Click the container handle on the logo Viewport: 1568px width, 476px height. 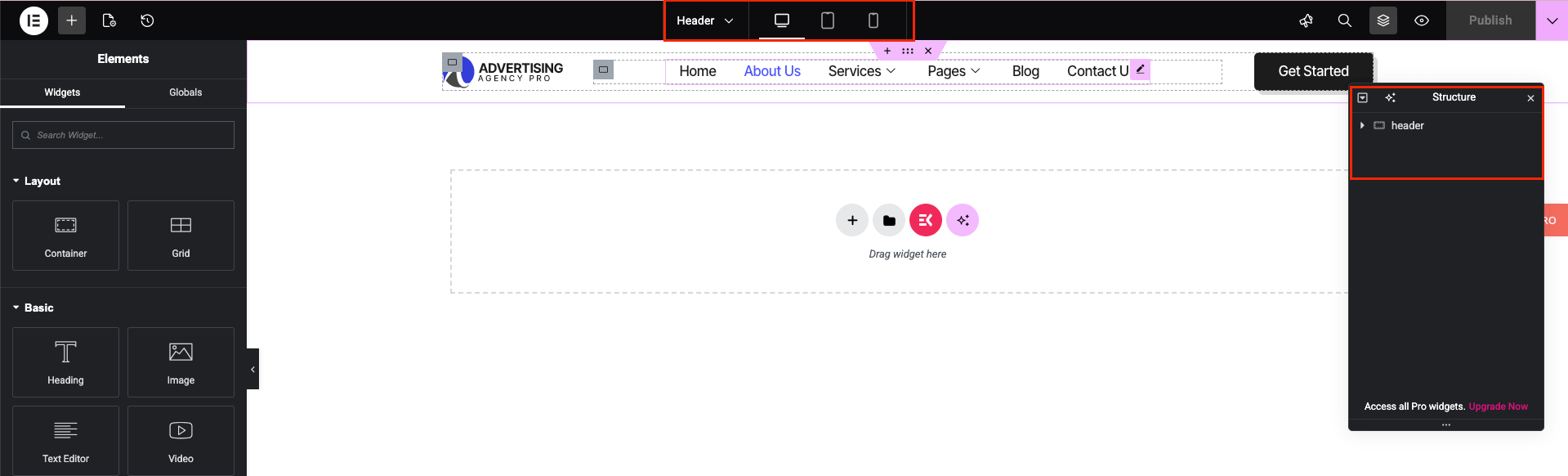[x=452, y=62]
